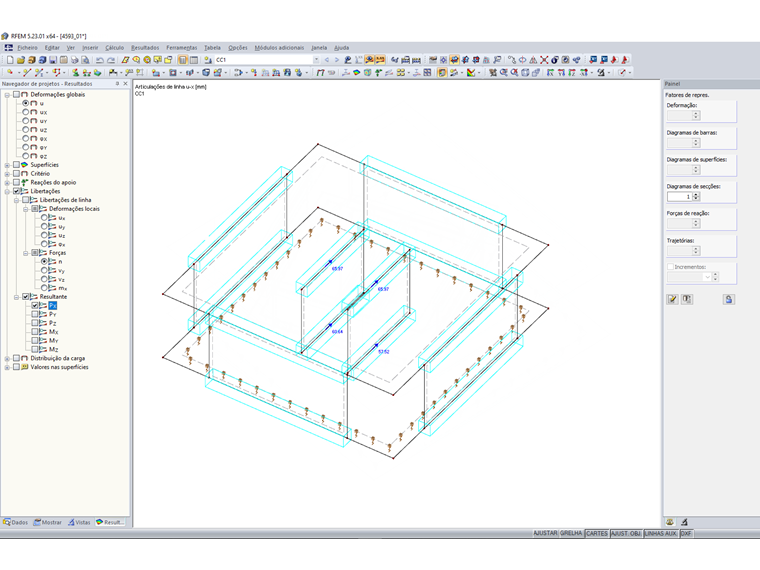760x570 pixels.
Task: Expand the Reações do apoio tree node
Action: pos(7,183)
